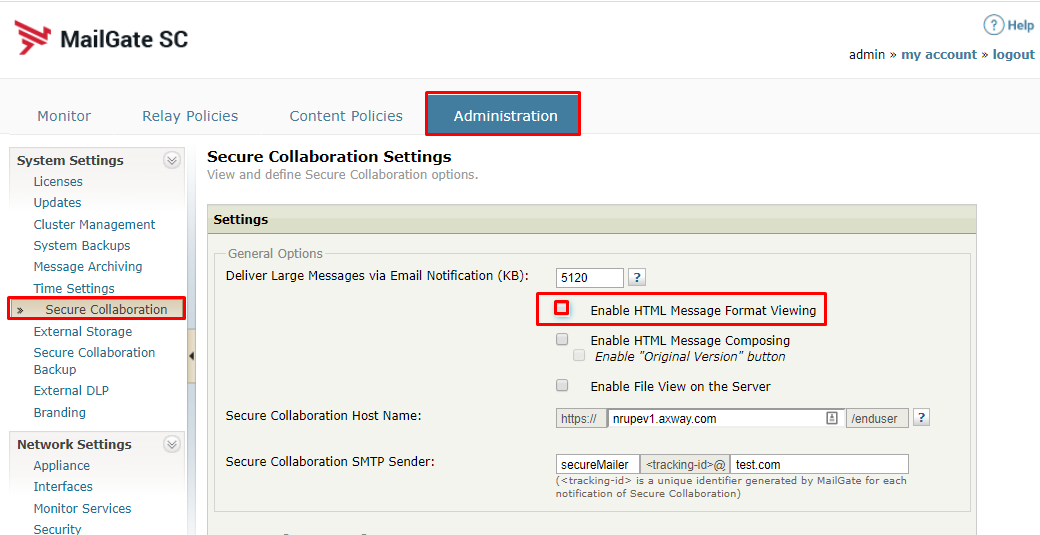This screenshot has height=535, width=1040.
Task: Enable HTML Message Format Viewing checkbox
Action: (x=562, y=309)
